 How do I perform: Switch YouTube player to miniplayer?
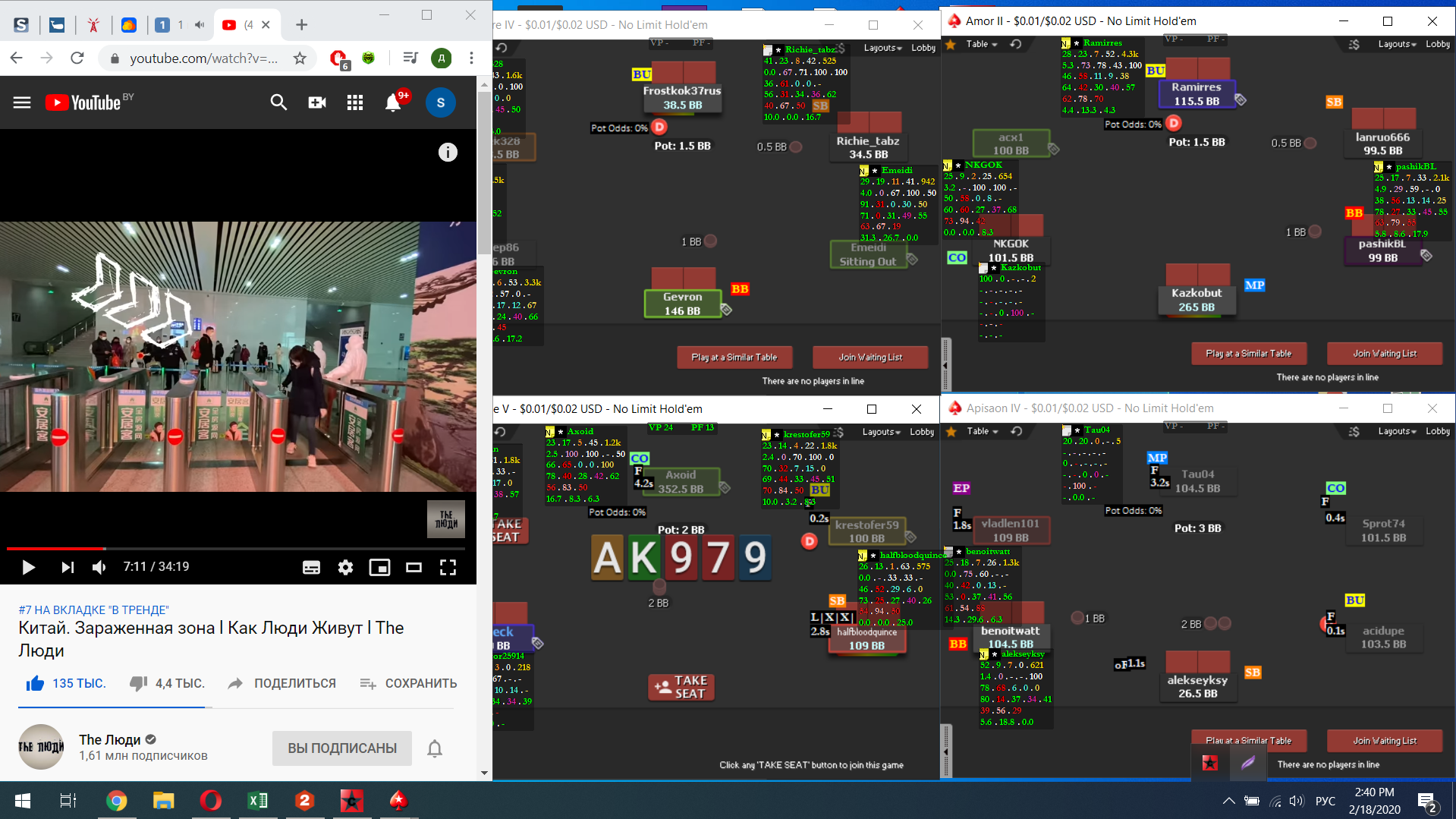coord(379,567)
